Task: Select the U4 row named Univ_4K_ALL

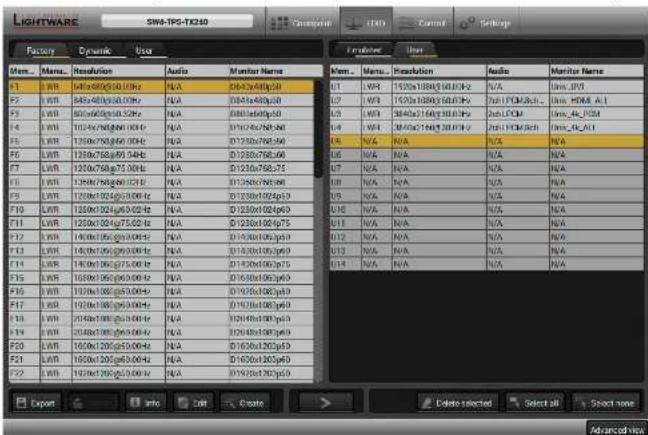Action: [486, 127]
